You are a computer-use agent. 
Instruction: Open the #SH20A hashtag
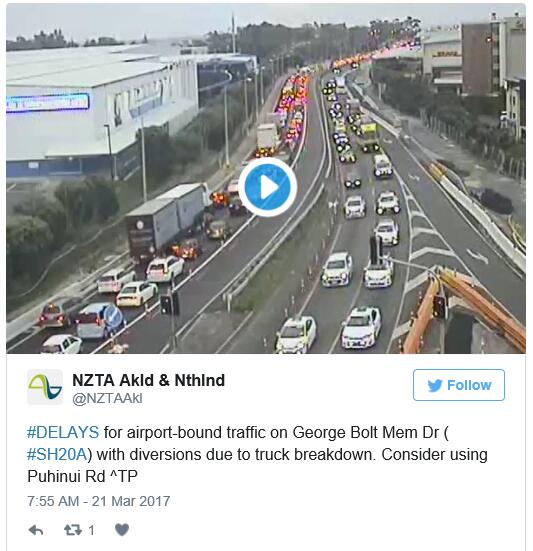click(57, 454)
